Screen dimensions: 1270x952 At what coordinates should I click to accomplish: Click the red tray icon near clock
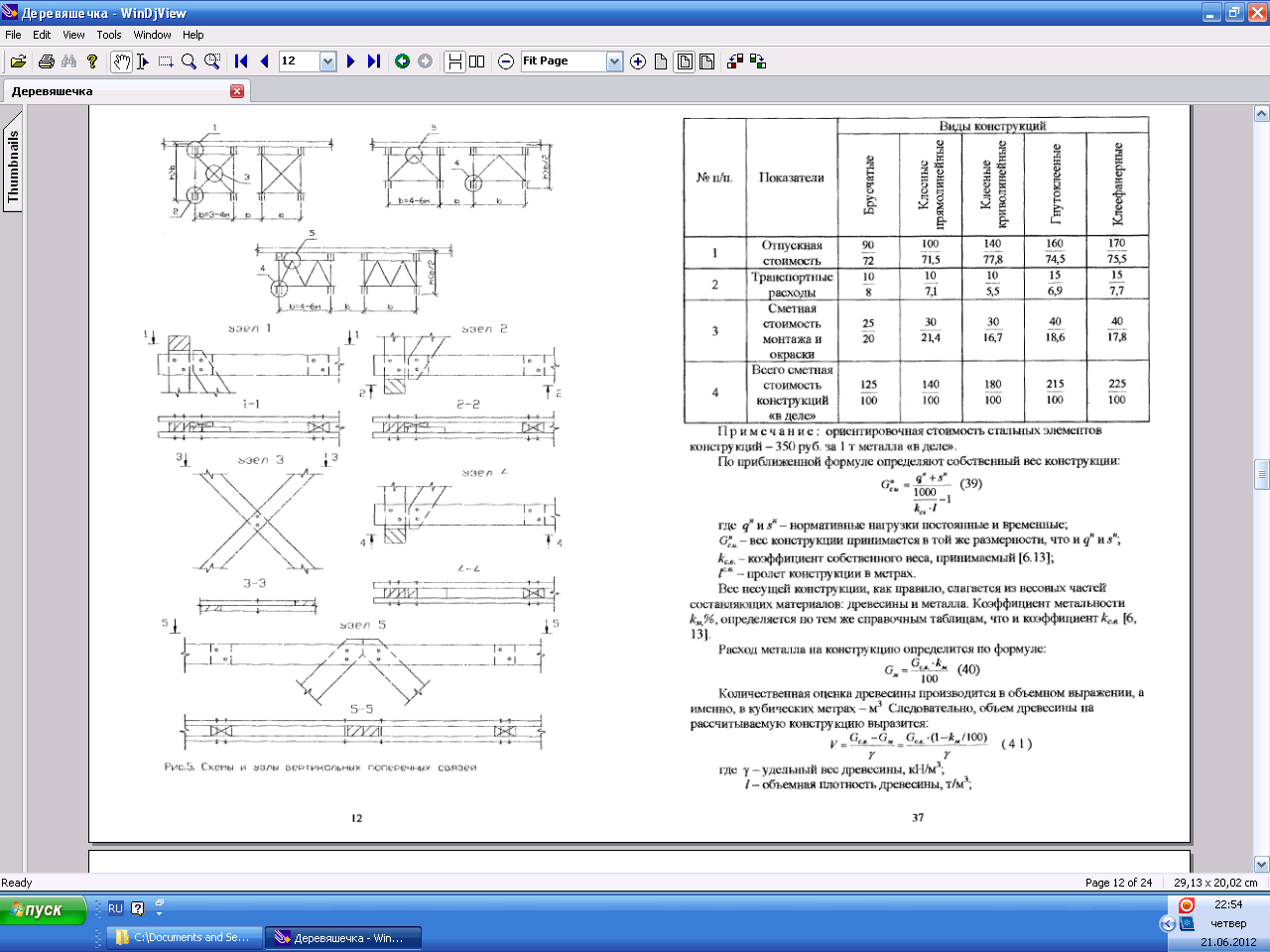[1186, 905]
